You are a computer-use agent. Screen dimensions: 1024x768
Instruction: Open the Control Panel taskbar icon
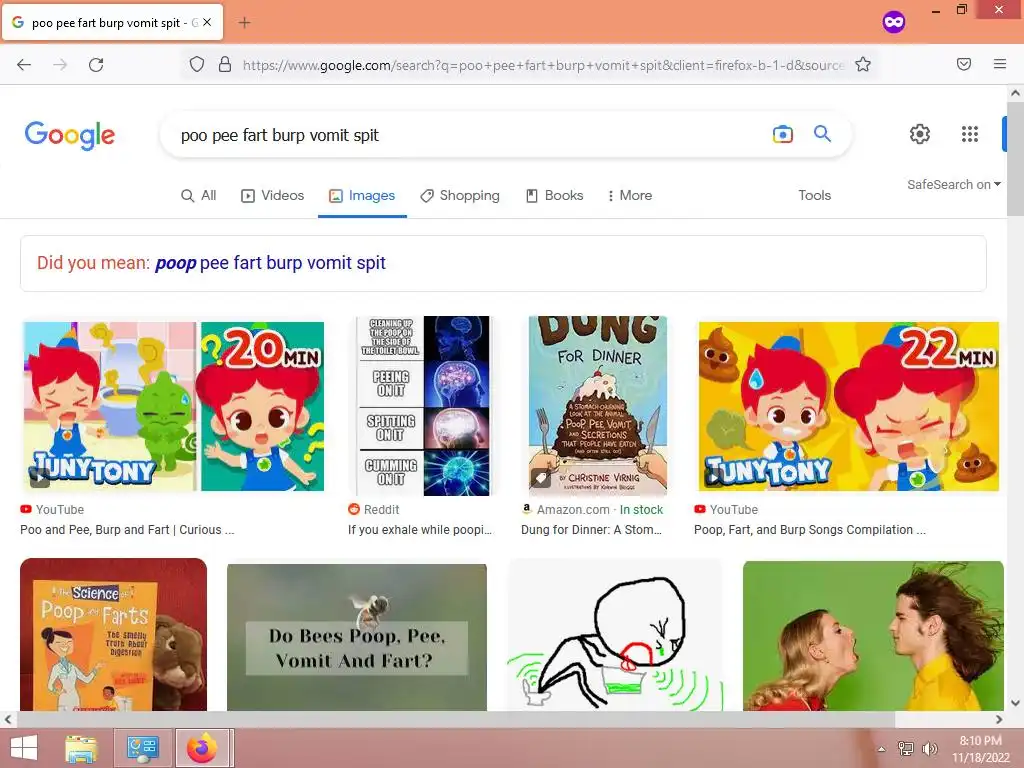(x=143, y=748)
